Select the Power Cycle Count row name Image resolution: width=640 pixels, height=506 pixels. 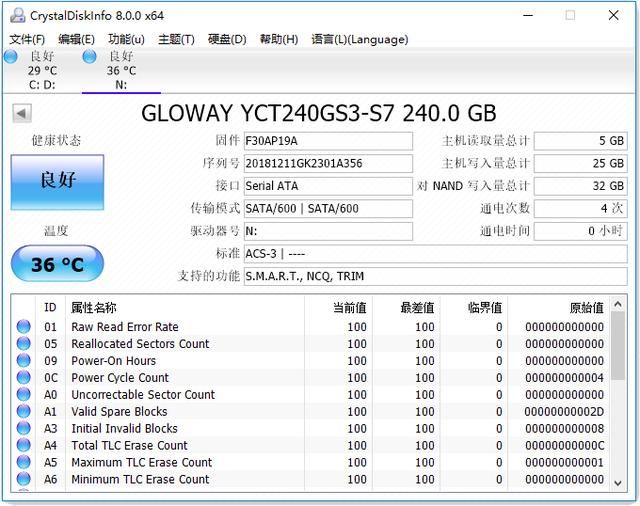coord(120,377)
